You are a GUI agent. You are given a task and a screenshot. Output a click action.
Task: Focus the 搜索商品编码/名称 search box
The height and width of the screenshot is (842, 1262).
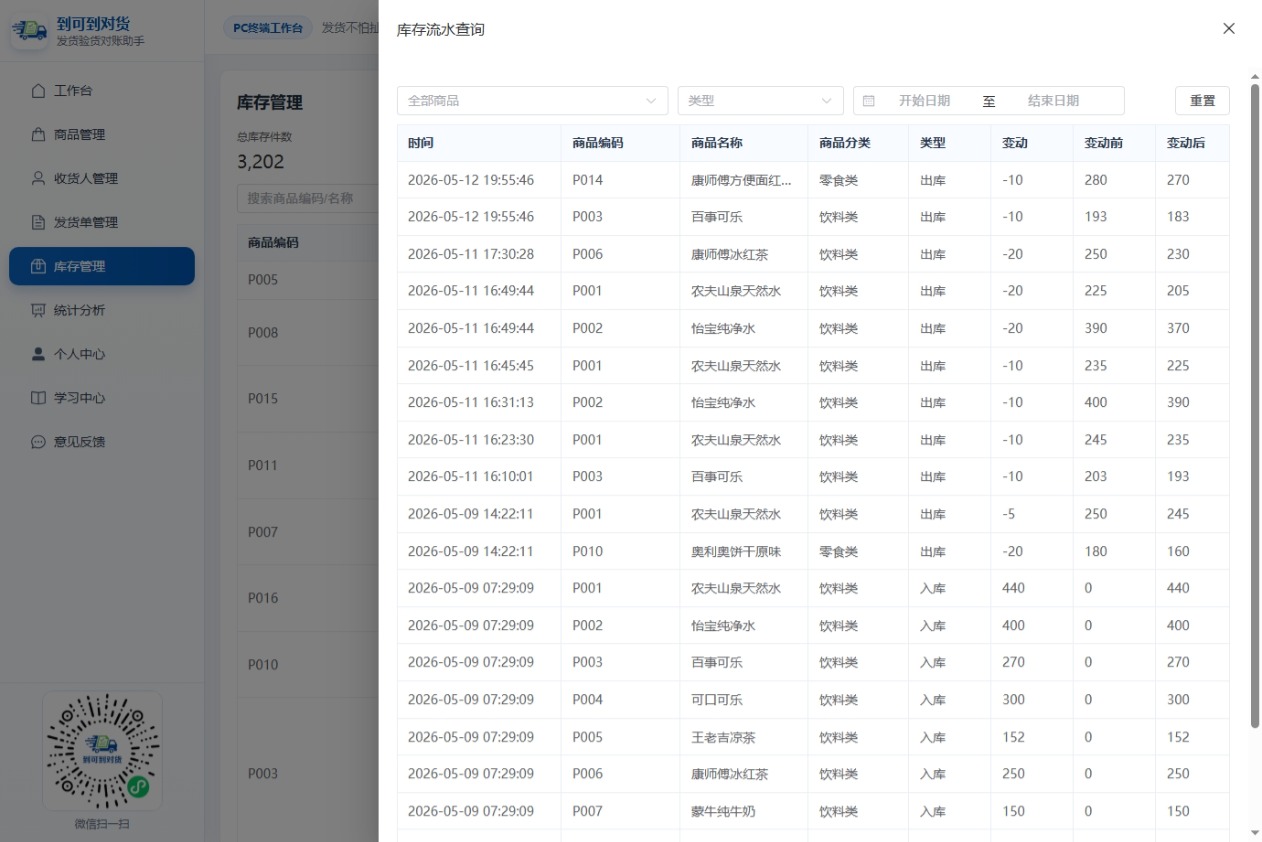coord(306,198)
